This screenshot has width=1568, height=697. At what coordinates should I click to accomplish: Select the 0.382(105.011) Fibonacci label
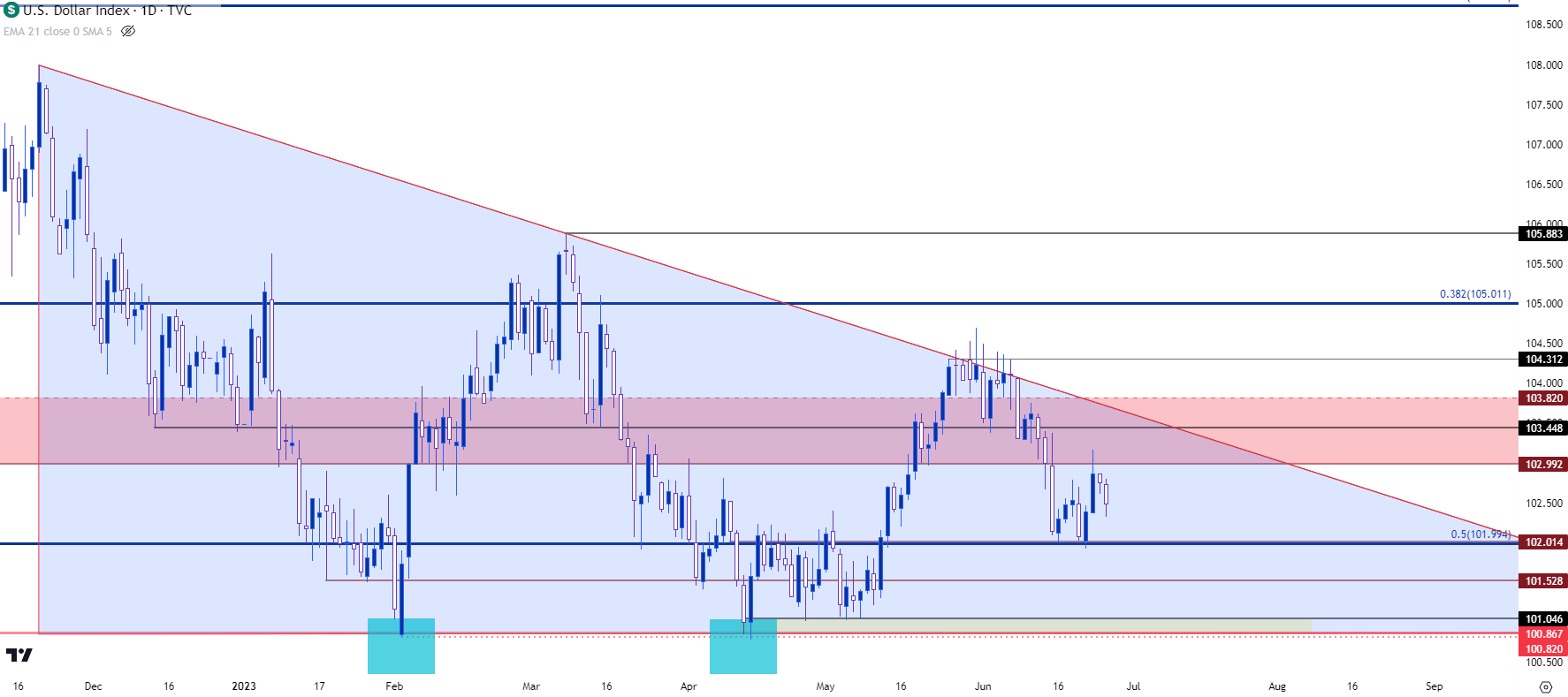(1475, 294)
